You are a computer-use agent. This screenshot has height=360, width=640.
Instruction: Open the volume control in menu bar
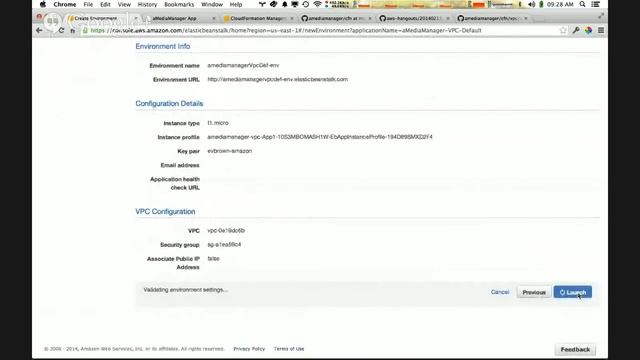click(531, 4)
